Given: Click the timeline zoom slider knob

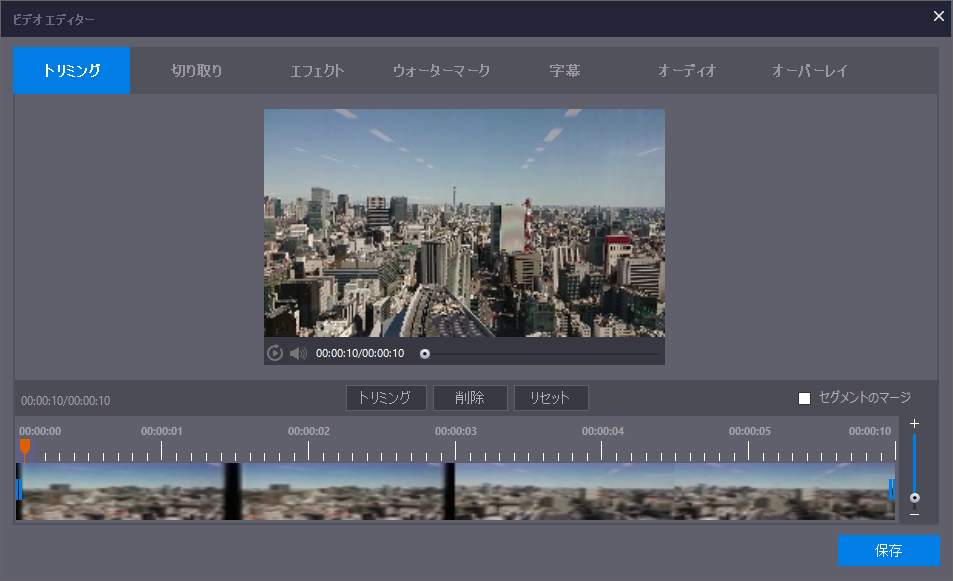Looking at the screenshot, I should coord(914,497).
